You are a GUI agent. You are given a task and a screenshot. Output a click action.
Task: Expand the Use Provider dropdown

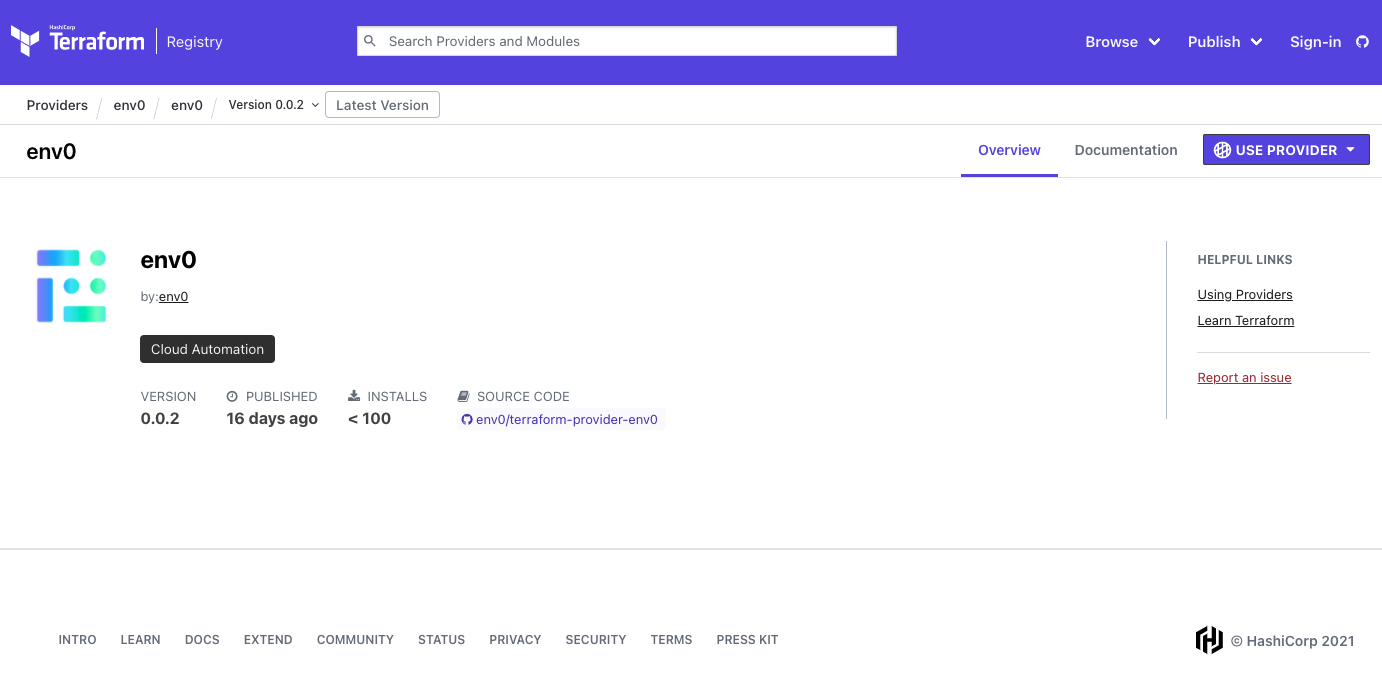click(1350, 150)
